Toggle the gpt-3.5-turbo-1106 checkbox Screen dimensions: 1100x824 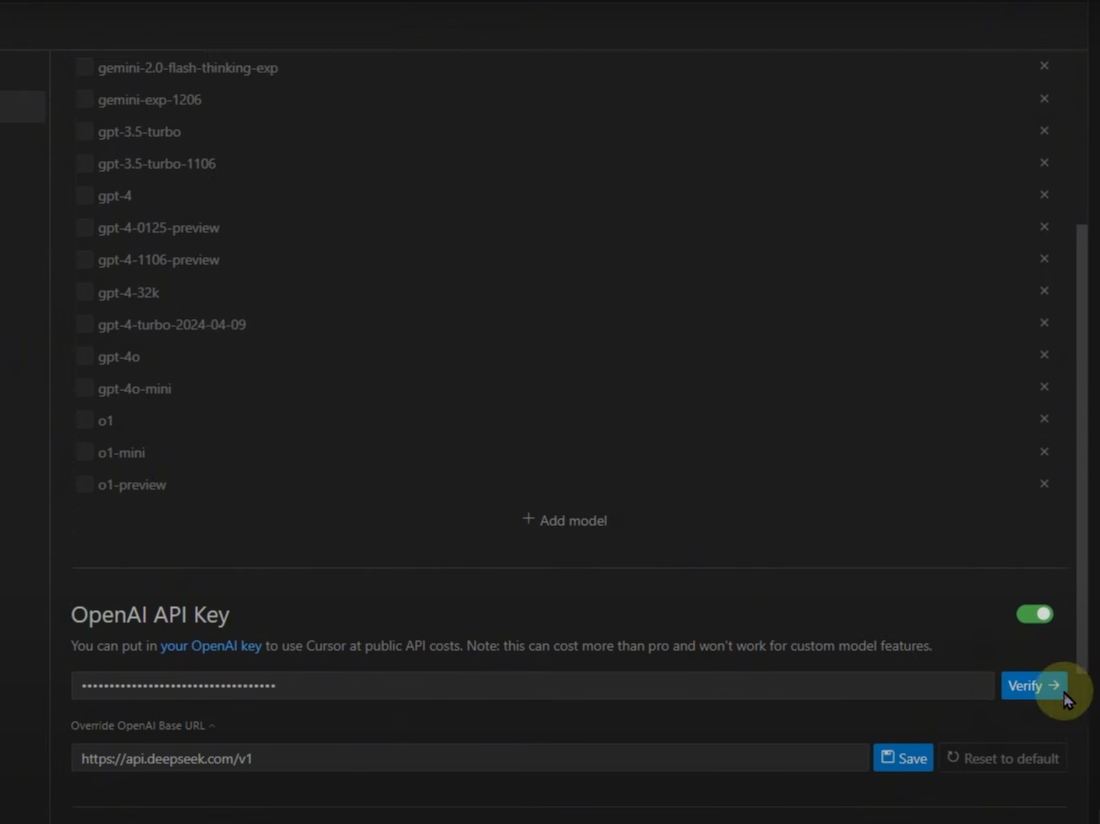[84, 163]
